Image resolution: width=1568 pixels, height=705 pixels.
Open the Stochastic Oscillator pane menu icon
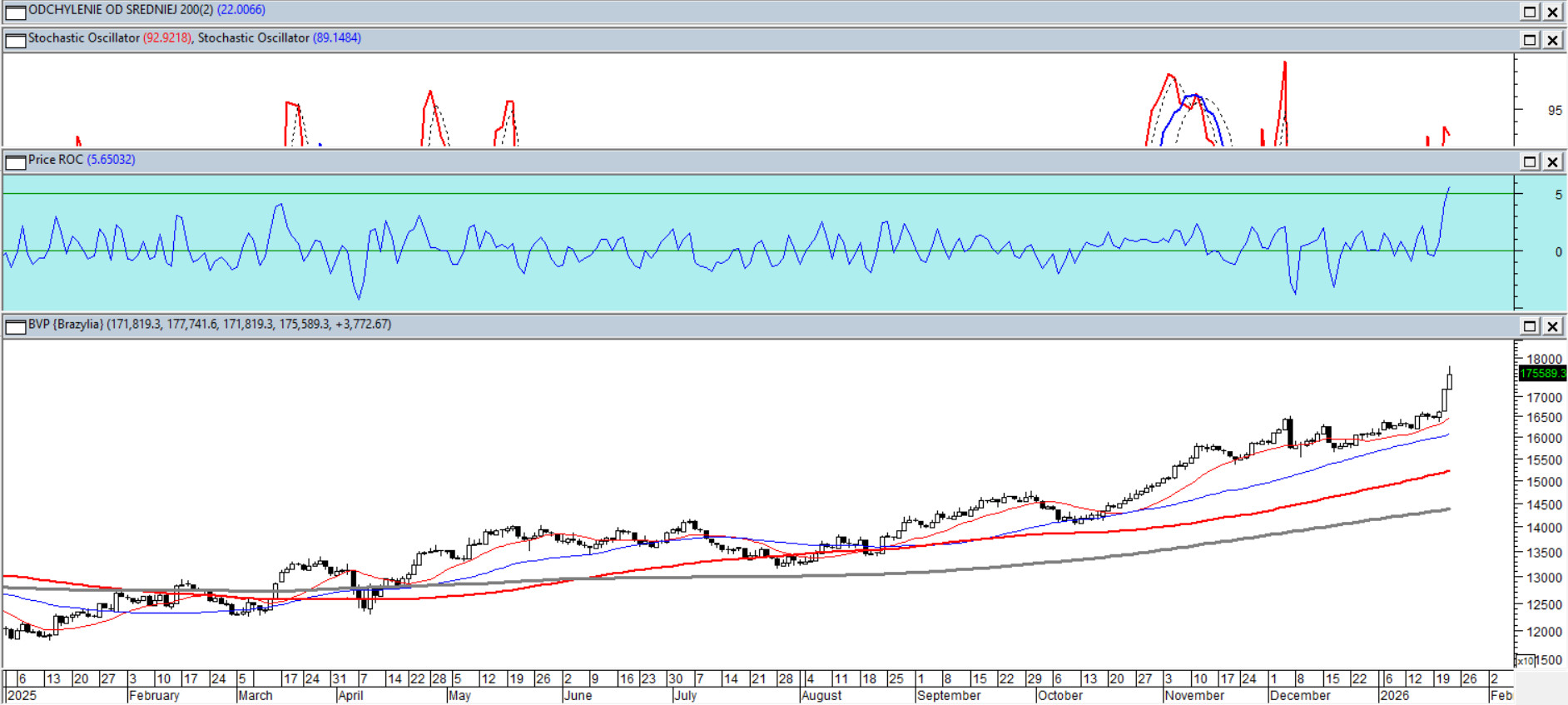(15, 40)
